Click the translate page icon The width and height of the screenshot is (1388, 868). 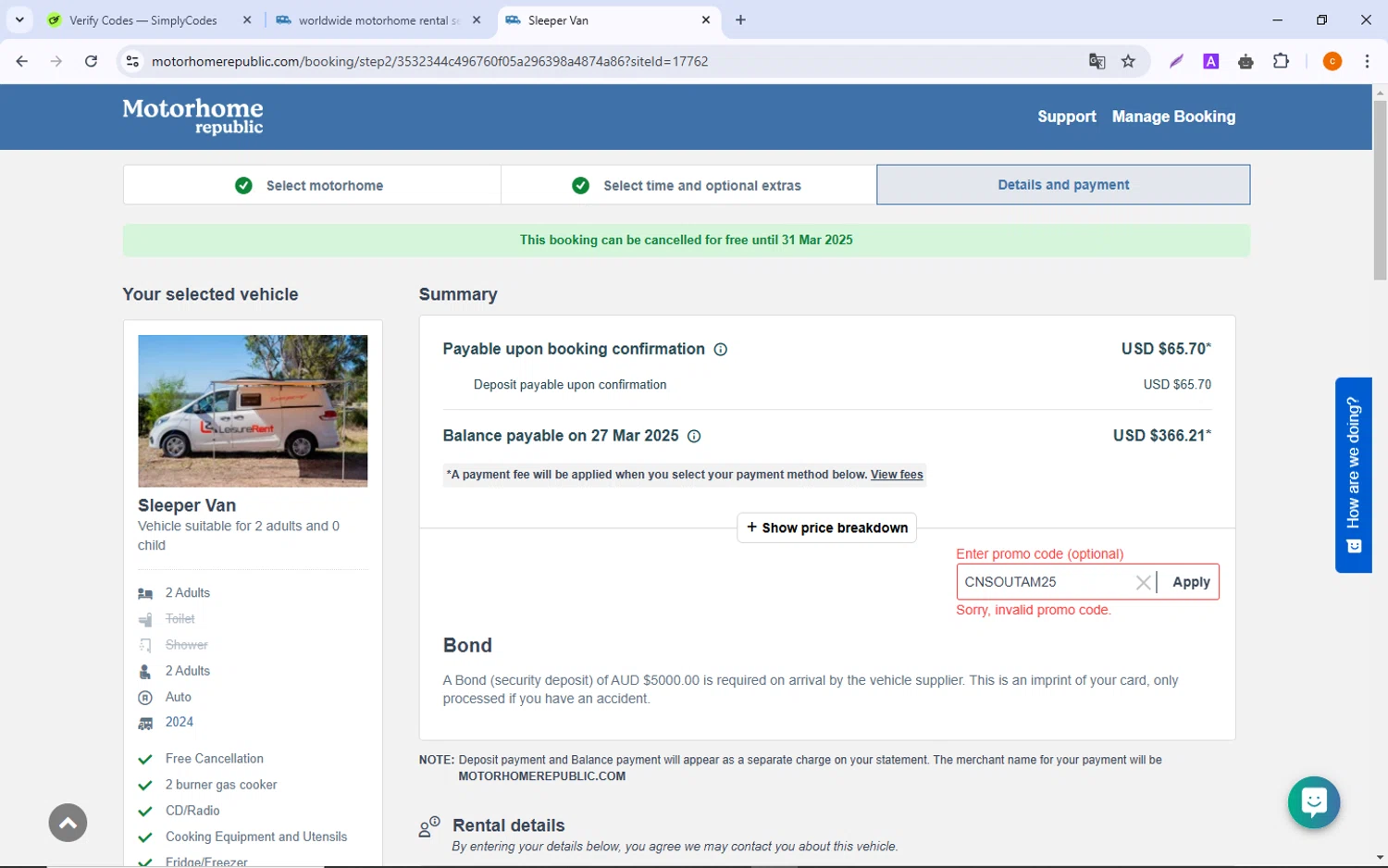[x=1097, y=61]
